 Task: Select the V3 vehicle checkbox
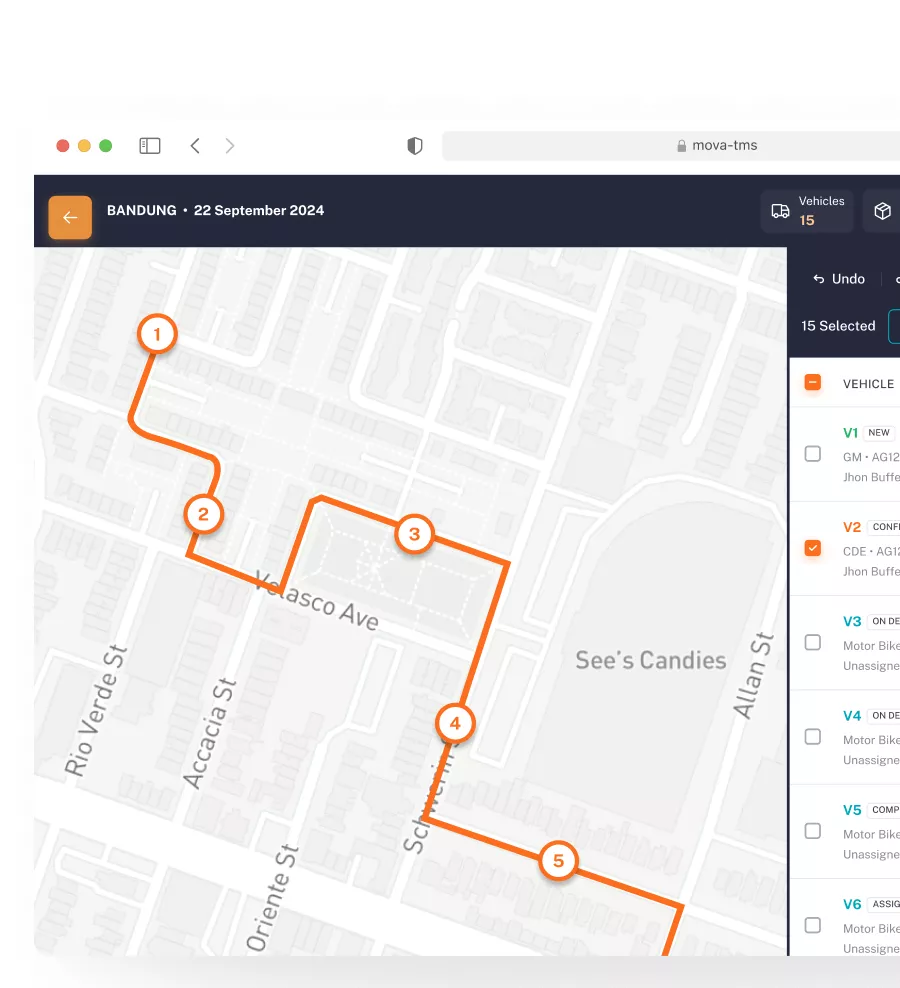813,642
